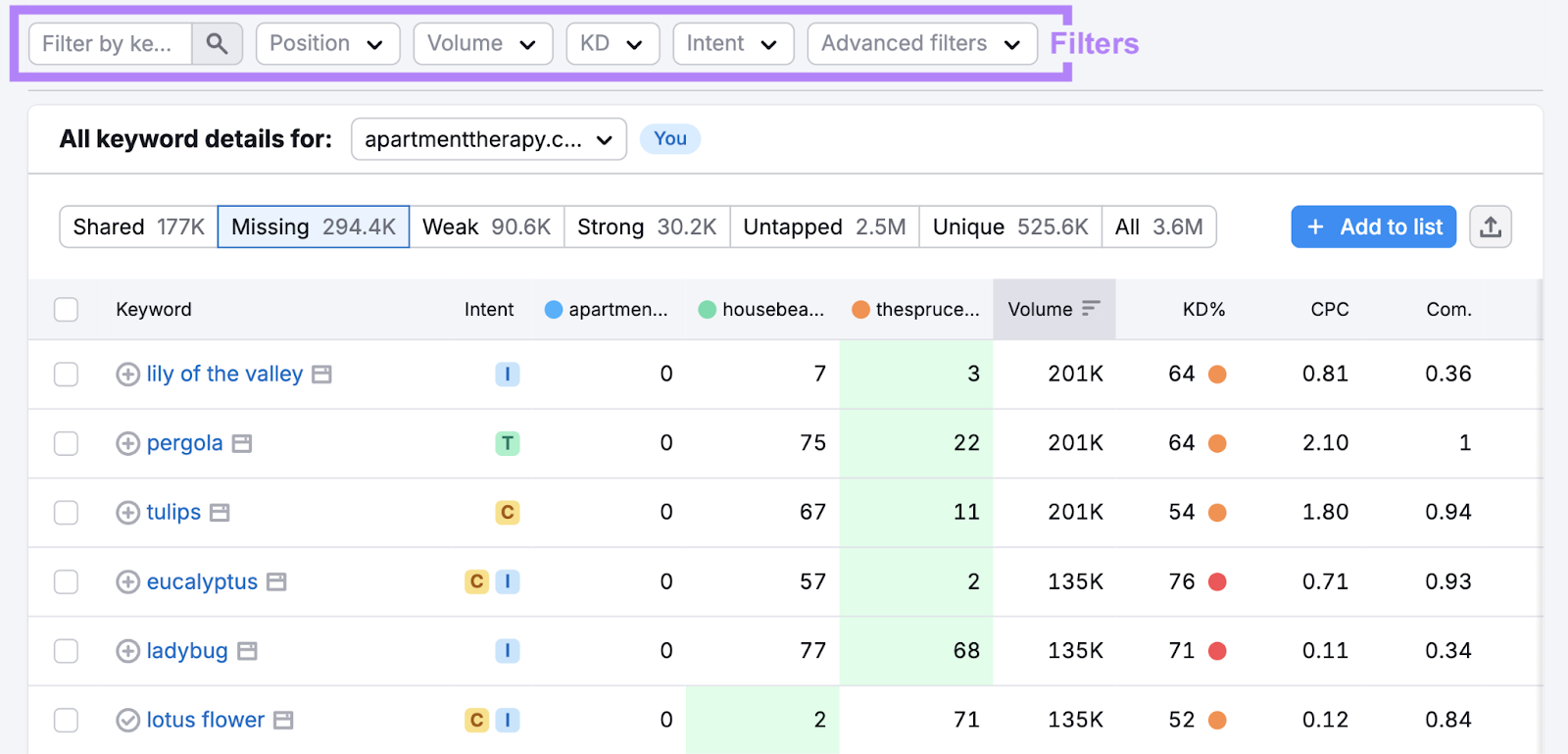Image resolution: width=1568 pixels, height=754 pixels.
Task: Switch to the Untapped keywords tab
Action: point(823,227)
